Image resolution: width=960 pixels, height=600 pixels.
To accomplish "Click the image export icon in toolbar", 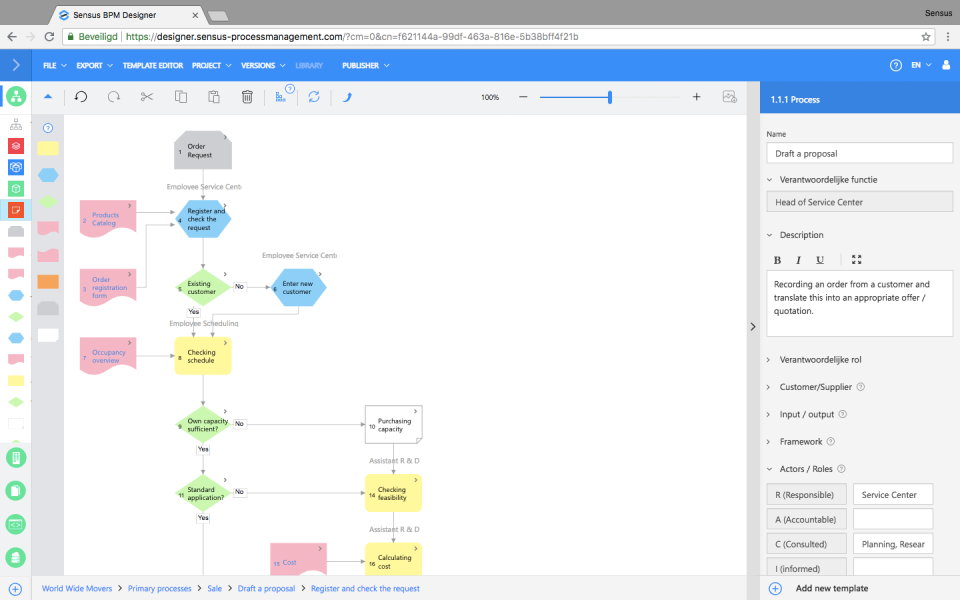I will [x=729, y=97].
